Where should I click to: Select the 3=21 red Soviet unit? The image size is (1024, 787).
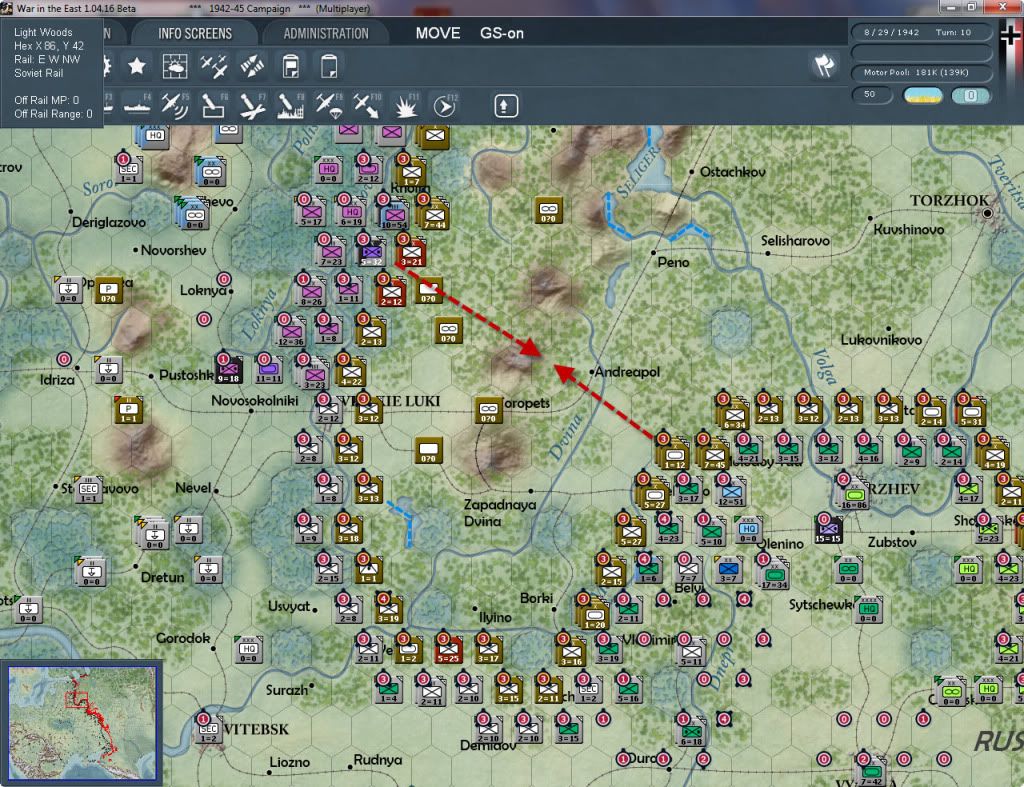[411, 251]
